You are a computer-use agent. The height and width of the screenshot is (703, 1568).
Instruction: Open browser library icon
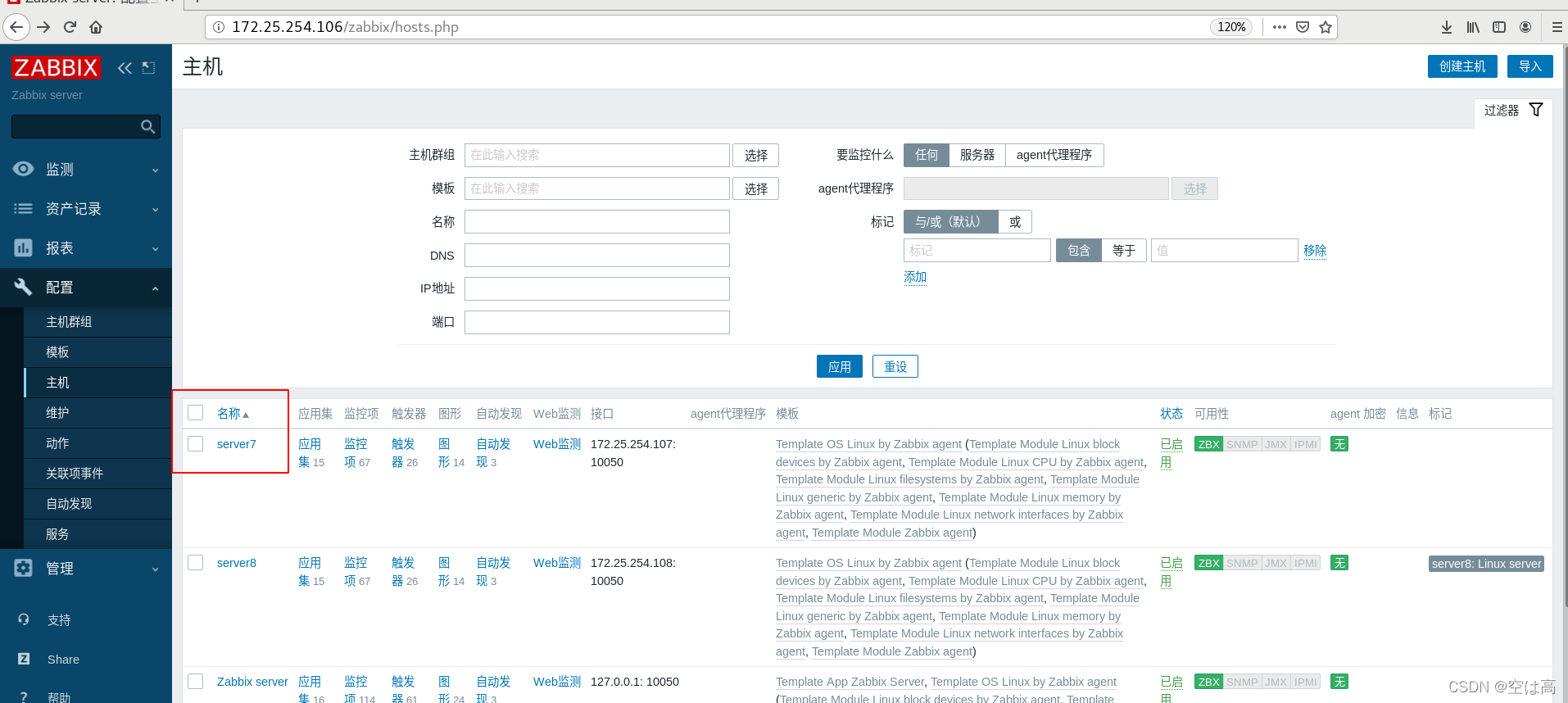coord(1473,27)
